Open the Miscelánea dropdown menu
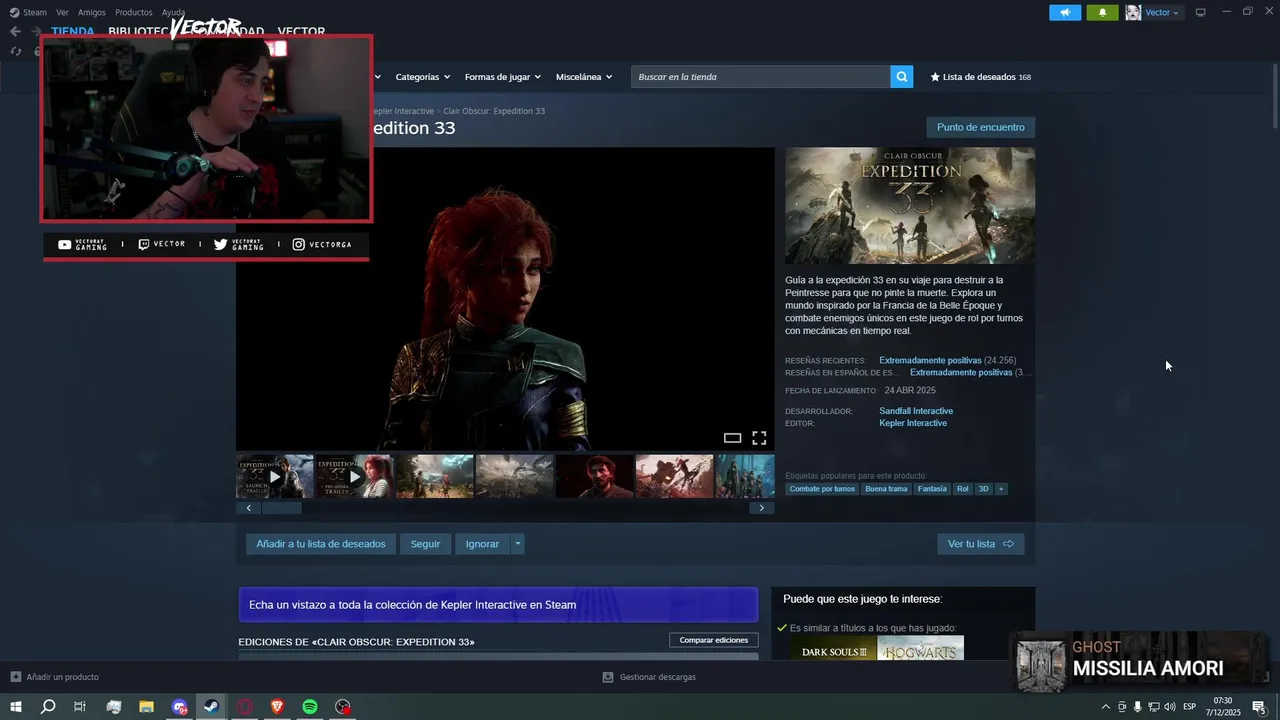 584,77
